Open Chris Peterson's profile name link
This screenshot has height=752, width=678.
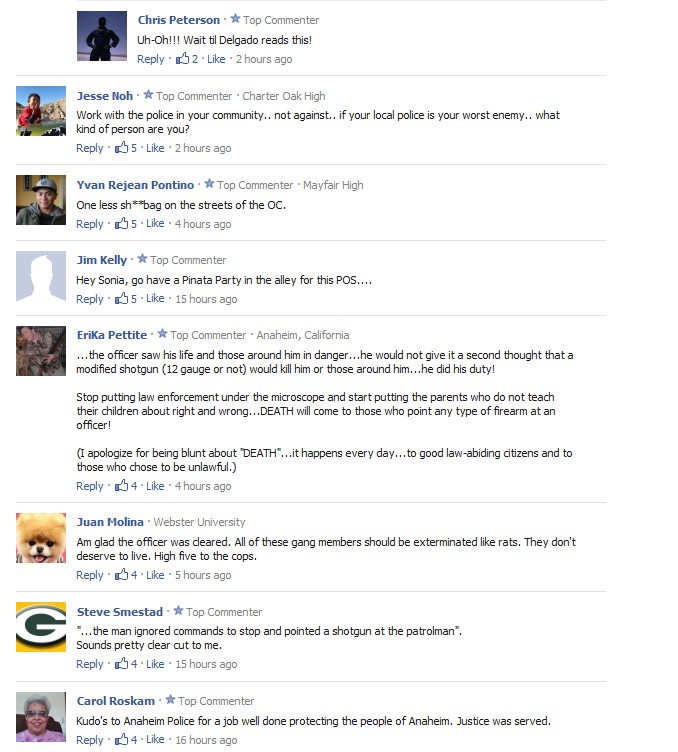[179, 20]
